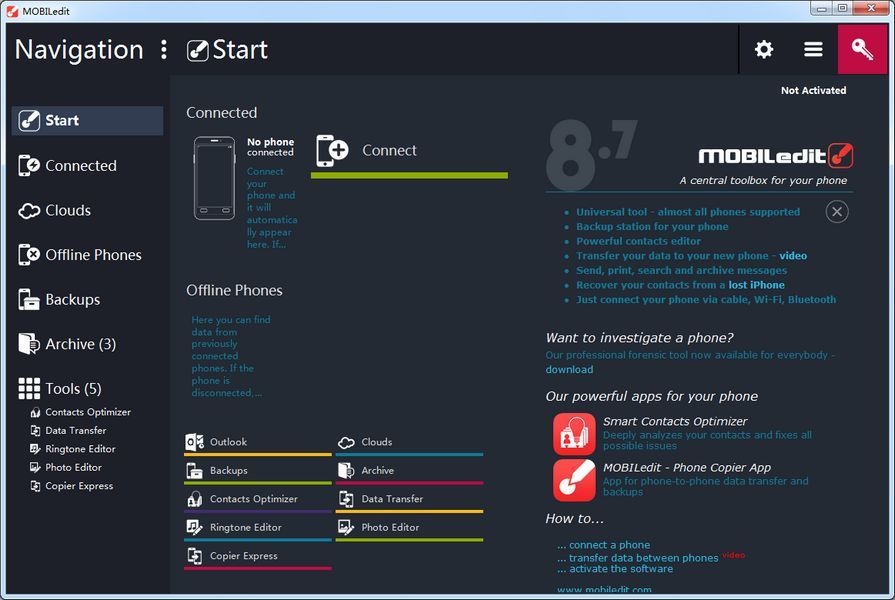Select Photo Editor under Tools
The height and width of the screenshot is (600, 895).
coord(66,468)
